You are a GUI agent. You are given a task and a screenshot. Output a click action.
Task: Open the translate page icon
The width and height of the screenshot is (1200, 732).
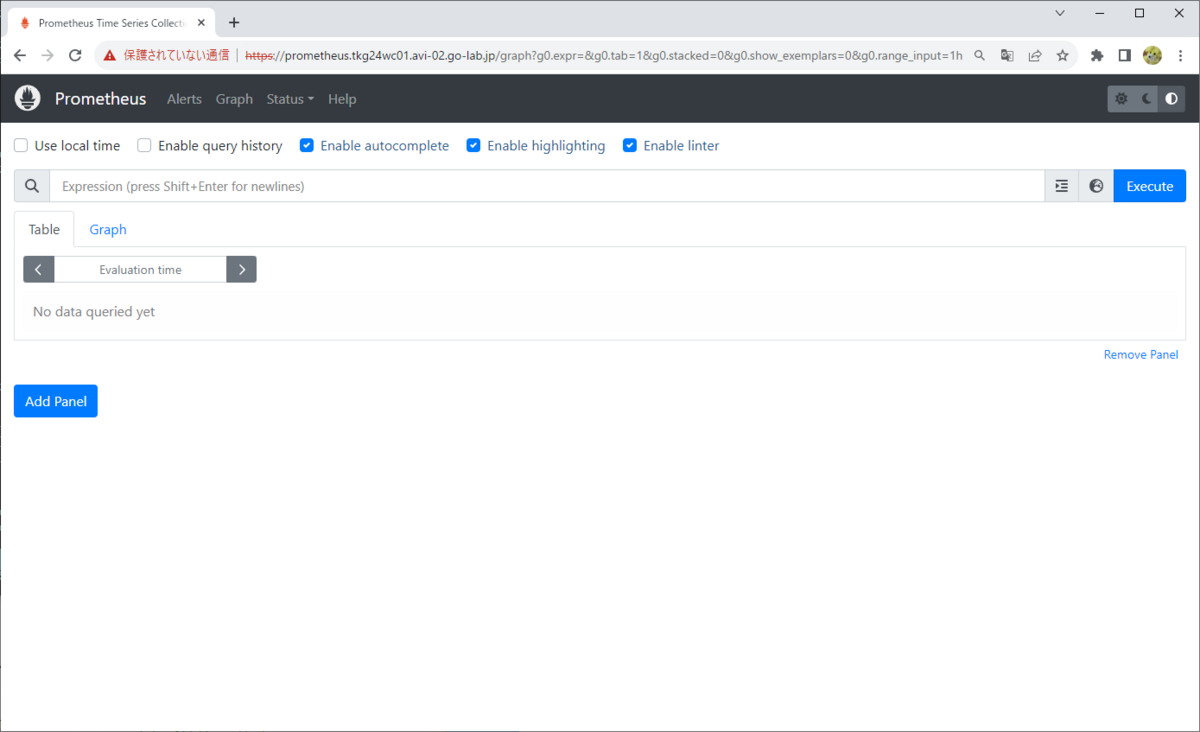pyautogui.click(x=1007, y=56)
